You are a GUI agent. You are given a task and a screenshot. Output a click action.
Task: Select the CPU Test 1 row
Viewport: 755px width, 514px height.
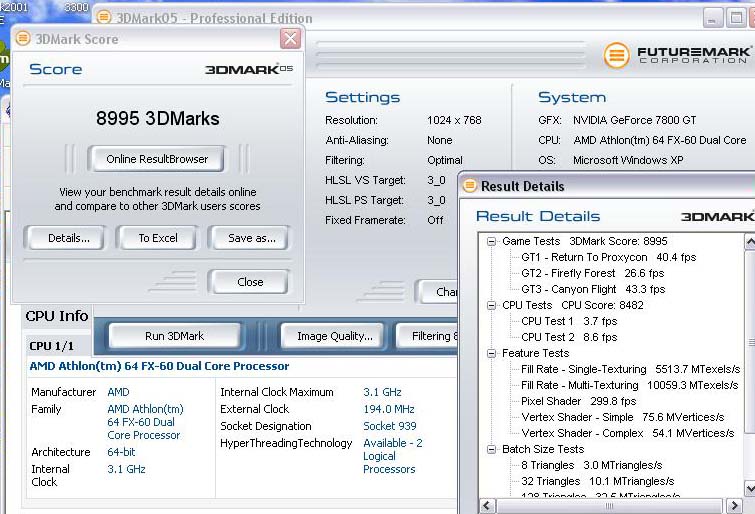[x=569, y=321]
